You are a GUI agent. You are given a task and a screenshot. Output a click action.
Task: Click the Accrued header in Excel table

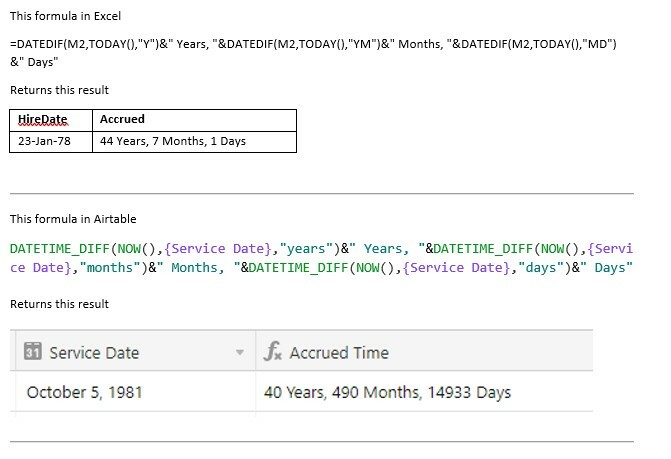[x=194, y=120]
